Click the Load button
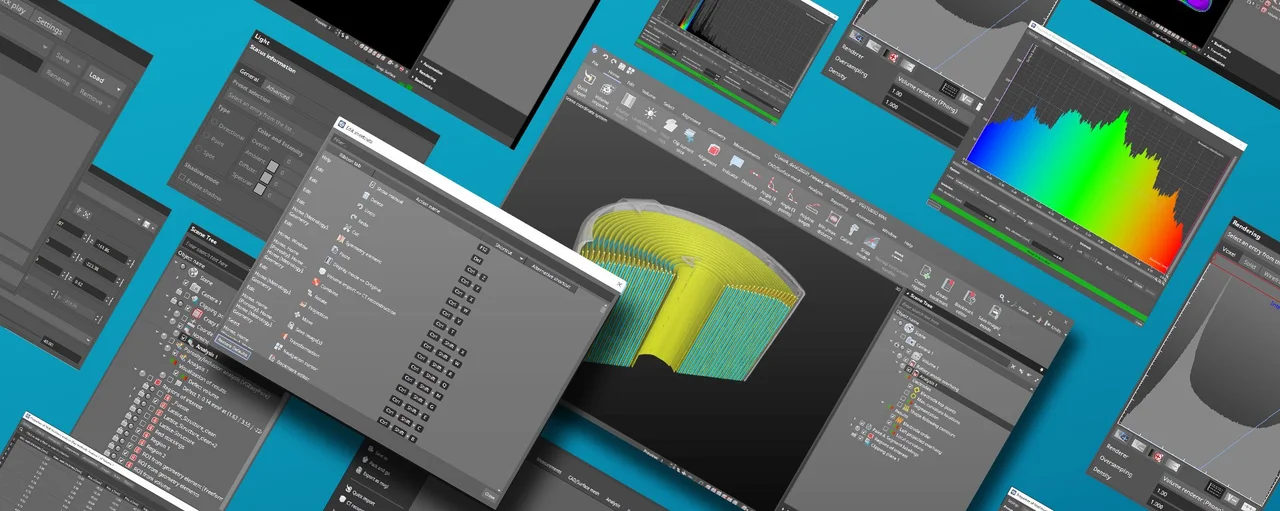 (x=104, y=81)
